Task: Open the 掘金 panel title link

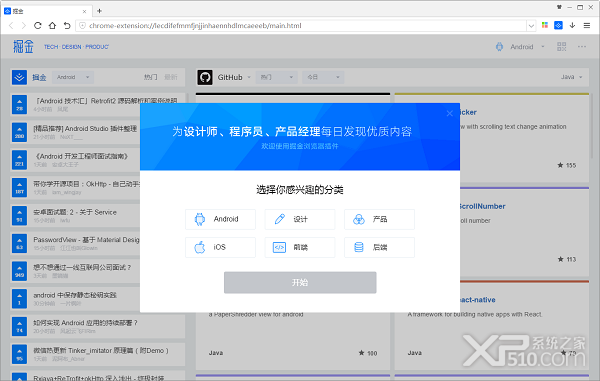Action: (39, 77)
